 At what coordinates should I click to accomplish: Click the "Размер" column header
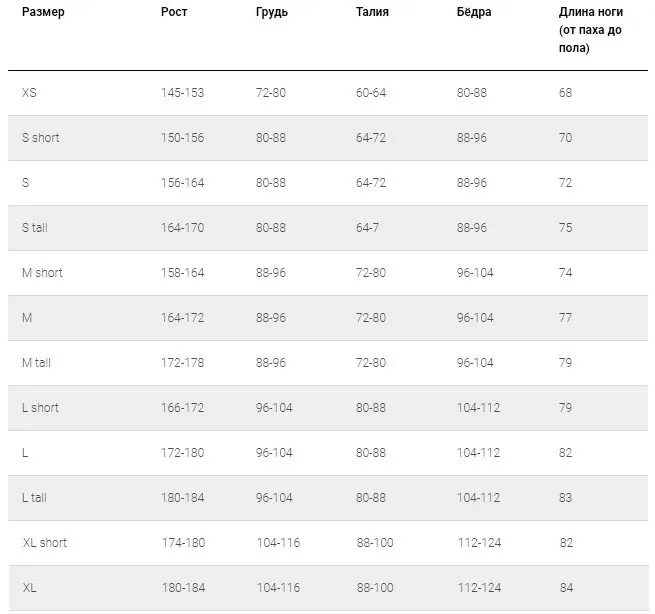[x=43, y=13]
